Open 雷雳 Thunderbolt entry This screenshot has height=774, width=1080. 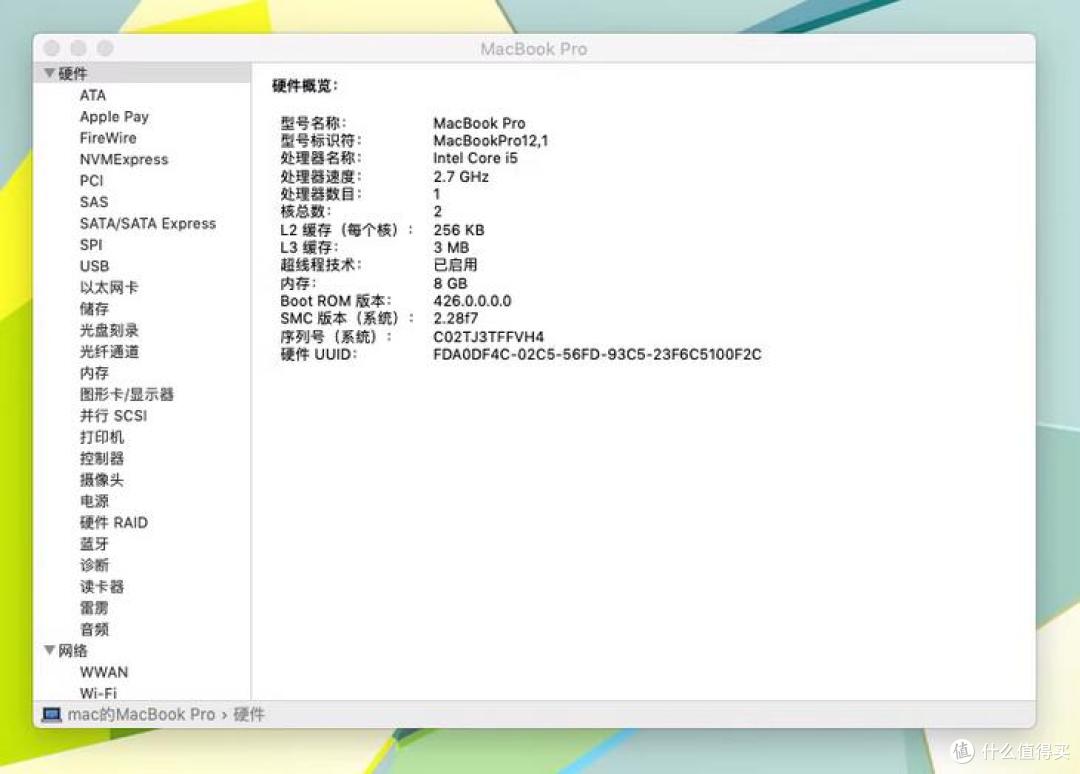click(94, 607)
